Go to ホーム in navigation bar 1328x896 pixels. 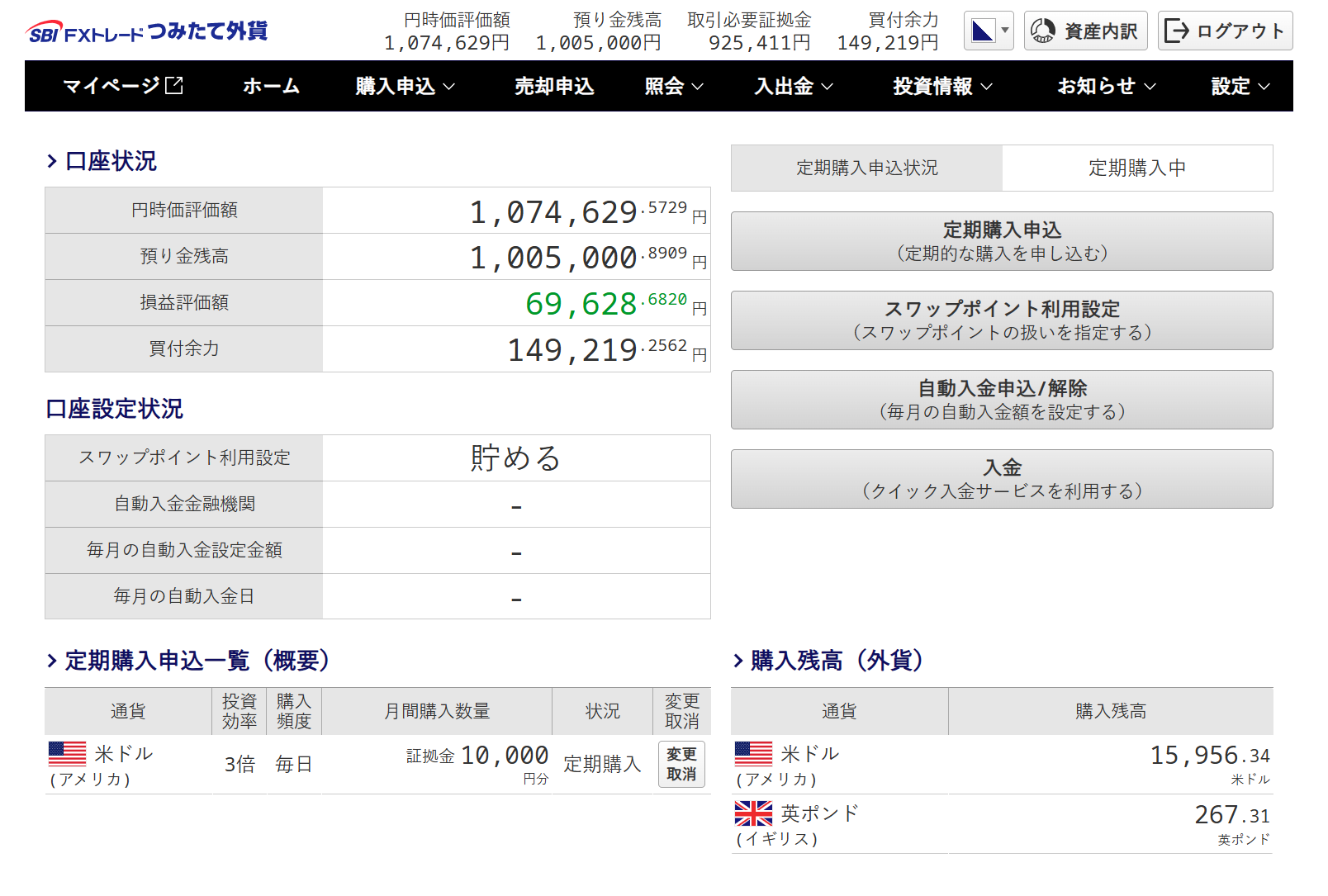coord(271,86)
